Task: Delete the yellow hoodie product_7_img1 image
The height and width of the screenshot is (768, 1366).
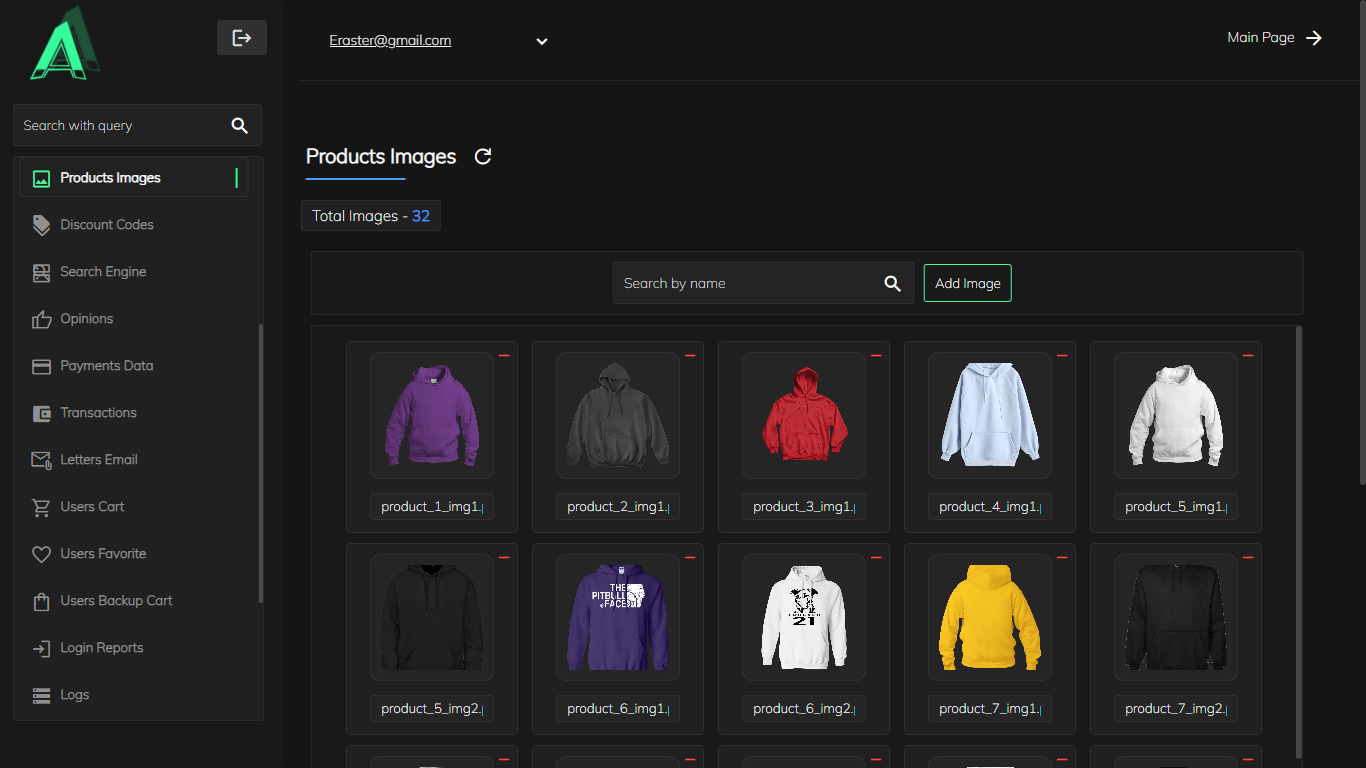Action: pyautogui.click(x=1062, y=558)
